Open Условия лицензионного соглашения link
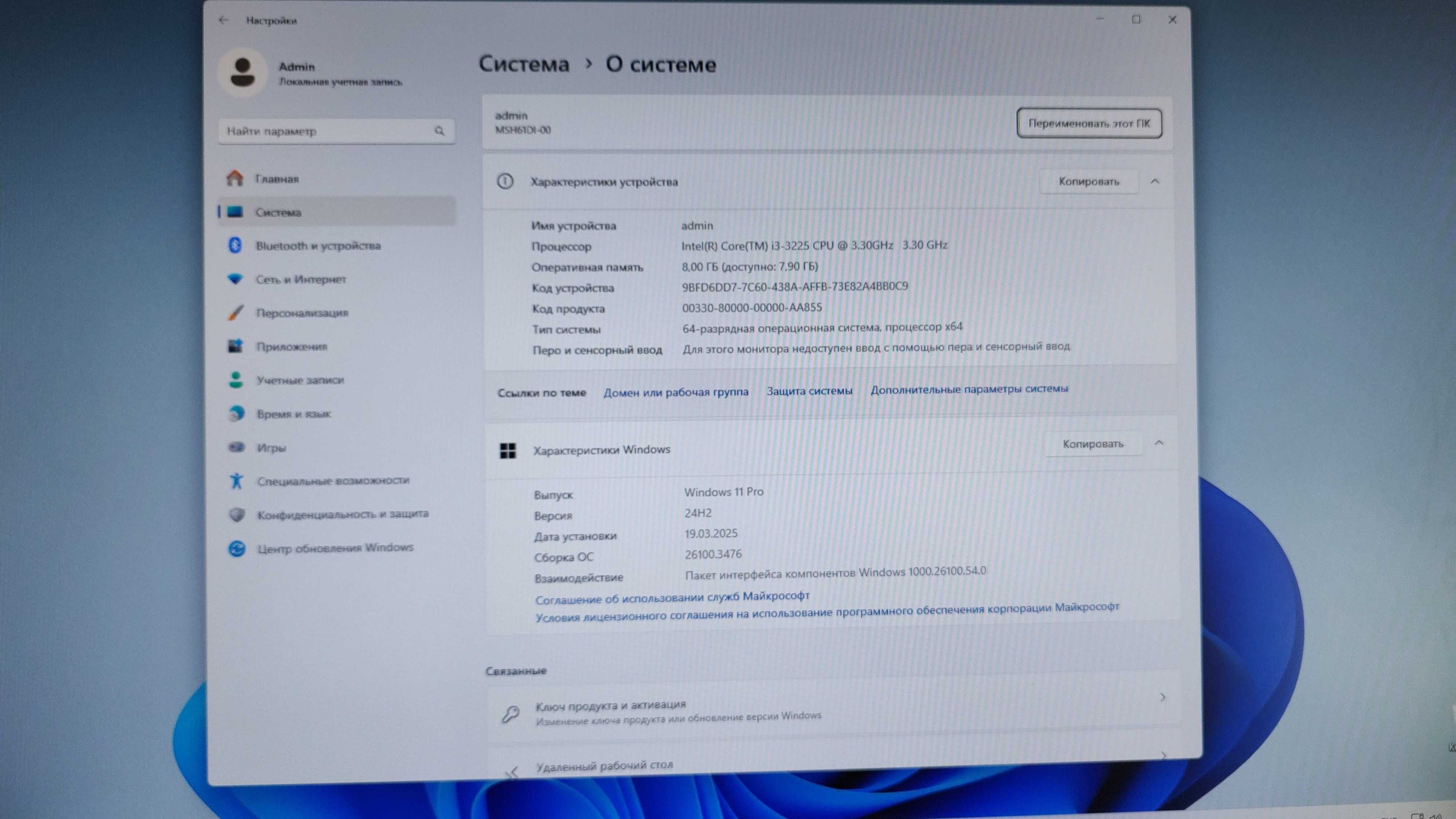 (x=827, y=612)
